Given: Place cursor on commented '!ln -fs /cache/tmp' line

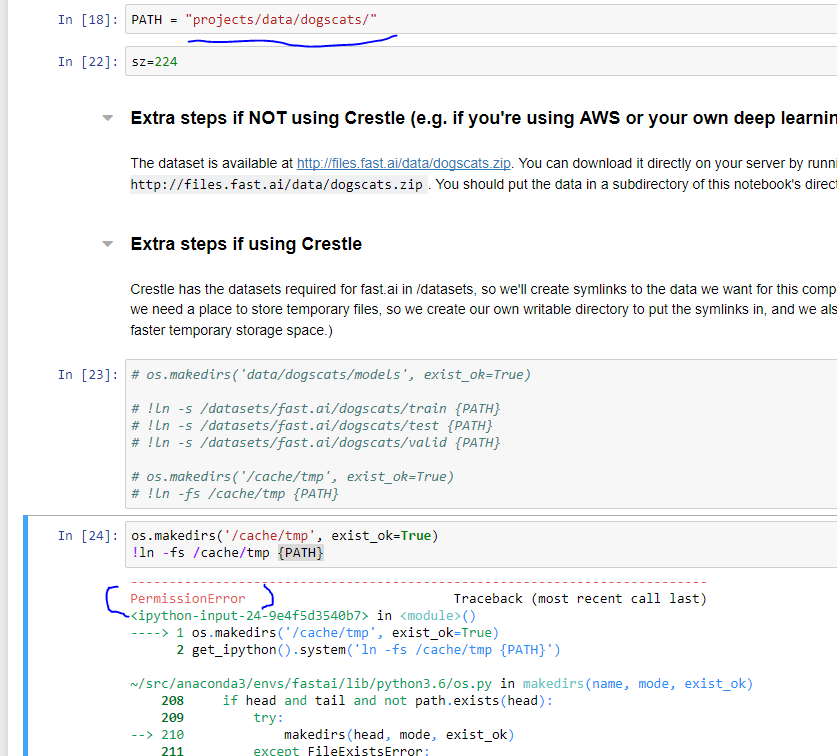Looking at the screenshot, I should click(x=235, y=494).
